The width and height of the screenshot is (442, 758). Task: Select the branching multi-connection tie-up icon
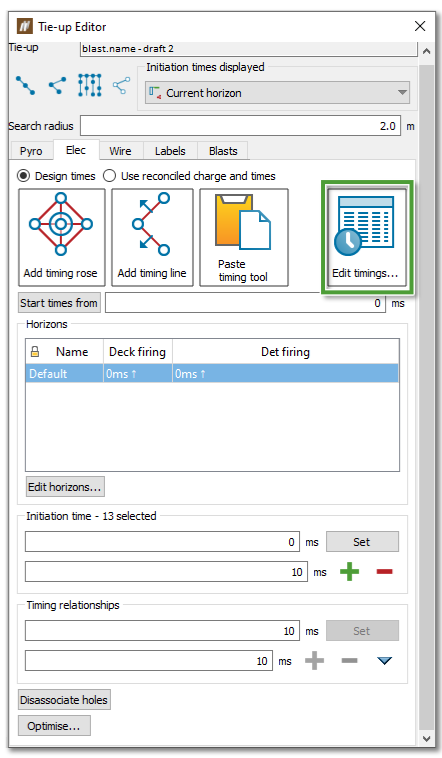57,86
